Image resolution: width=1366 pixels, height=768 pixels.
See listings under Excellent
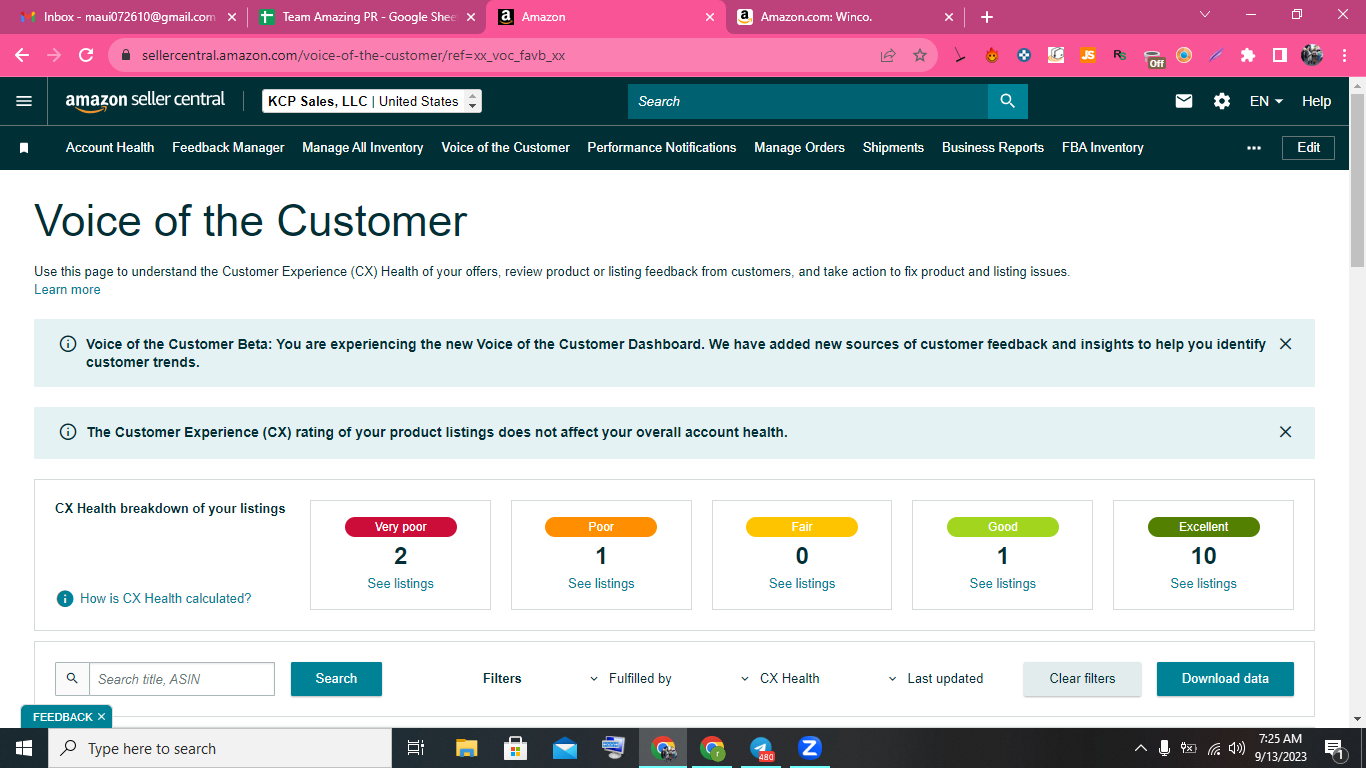1204,584
